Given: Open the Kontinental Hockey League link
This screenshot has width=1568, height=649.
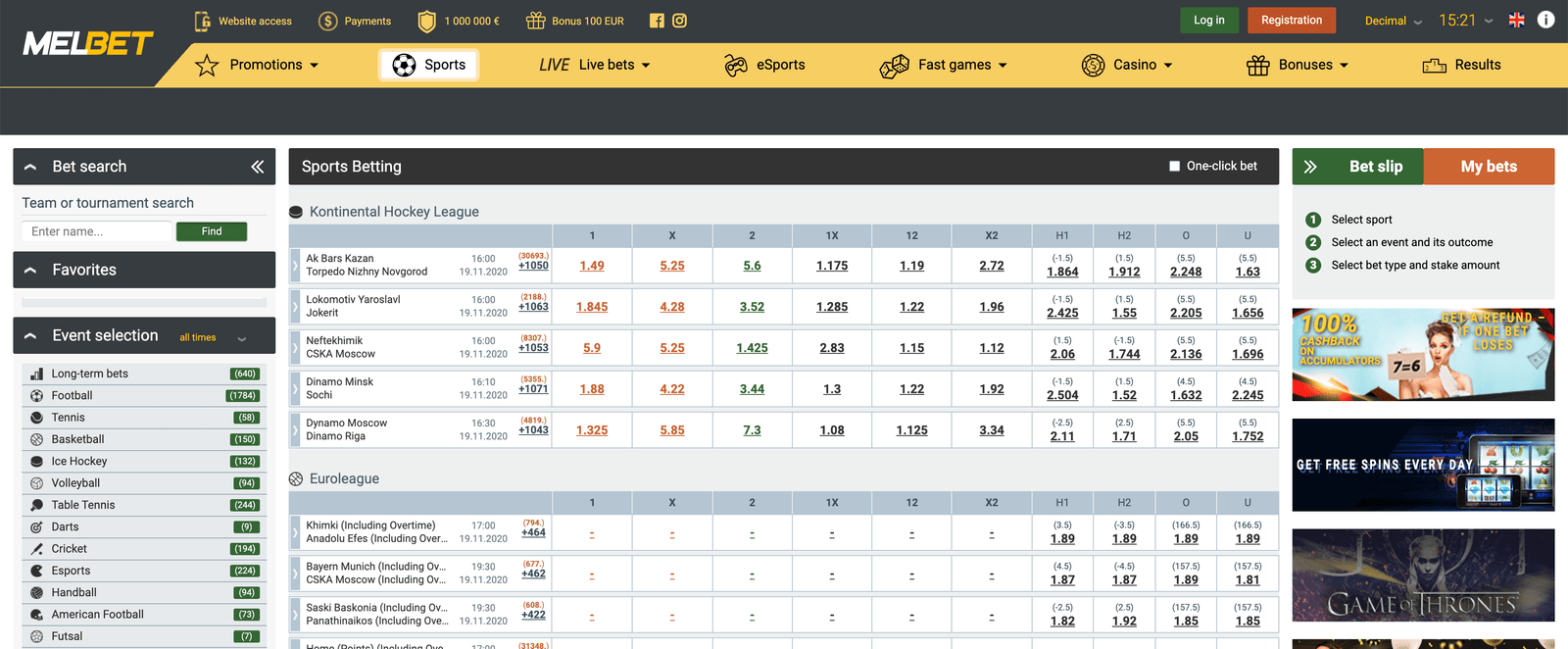Looking at the screenshot, I should pos(394,212).
